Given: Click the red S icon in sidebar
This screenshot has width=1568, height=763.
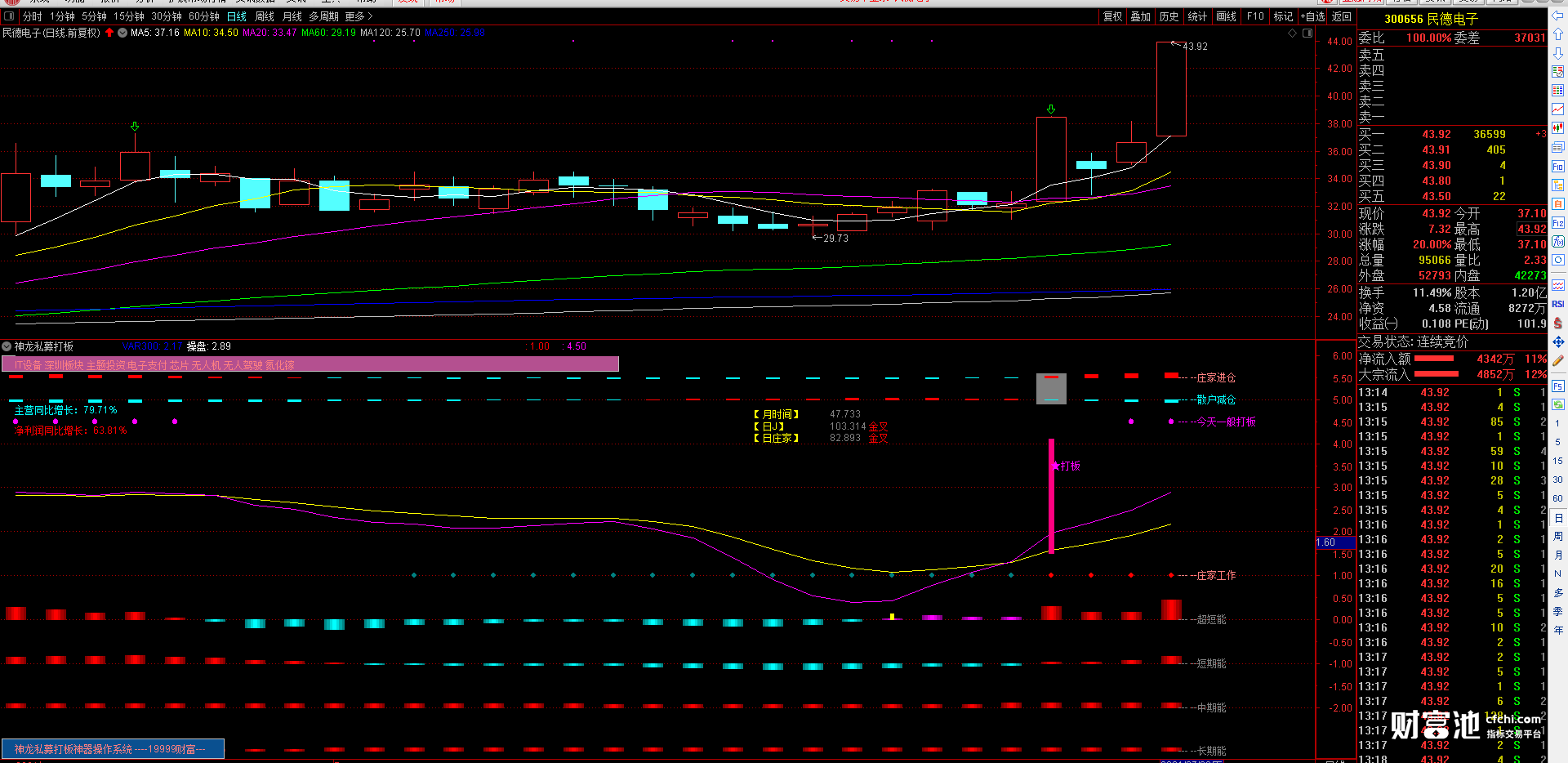Looking at the screenshot, I should tap(1557, 323).
